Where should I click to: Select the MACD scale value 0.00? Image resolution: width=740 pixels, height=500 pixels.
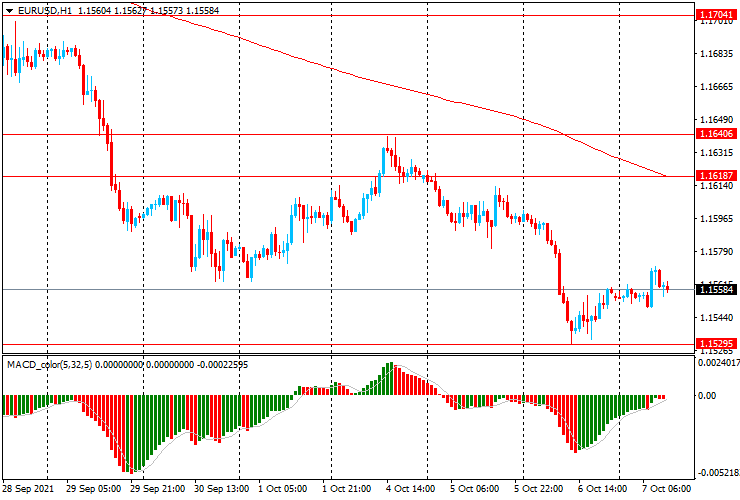[x=707, y=396]
